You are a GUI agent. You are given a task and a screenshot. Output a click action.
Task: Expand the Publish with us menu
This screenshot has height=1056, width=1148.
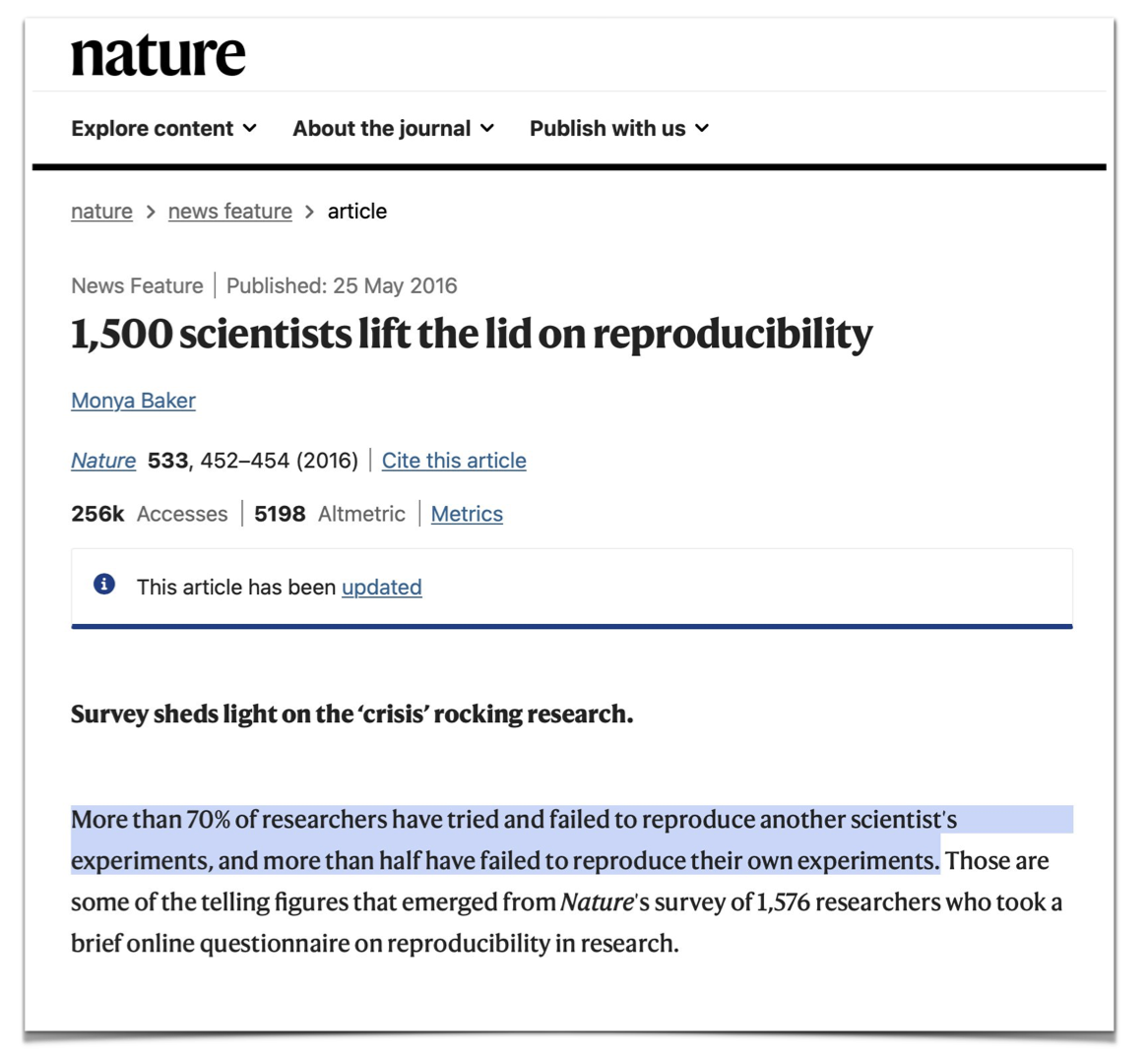pos(618,129)
